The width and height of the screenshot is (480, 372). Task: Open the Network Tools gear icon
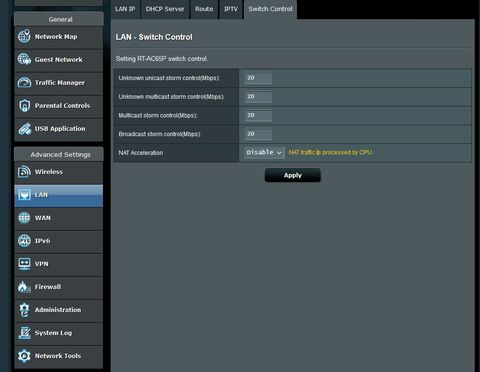pyautogui.click(x=24, y=356)
